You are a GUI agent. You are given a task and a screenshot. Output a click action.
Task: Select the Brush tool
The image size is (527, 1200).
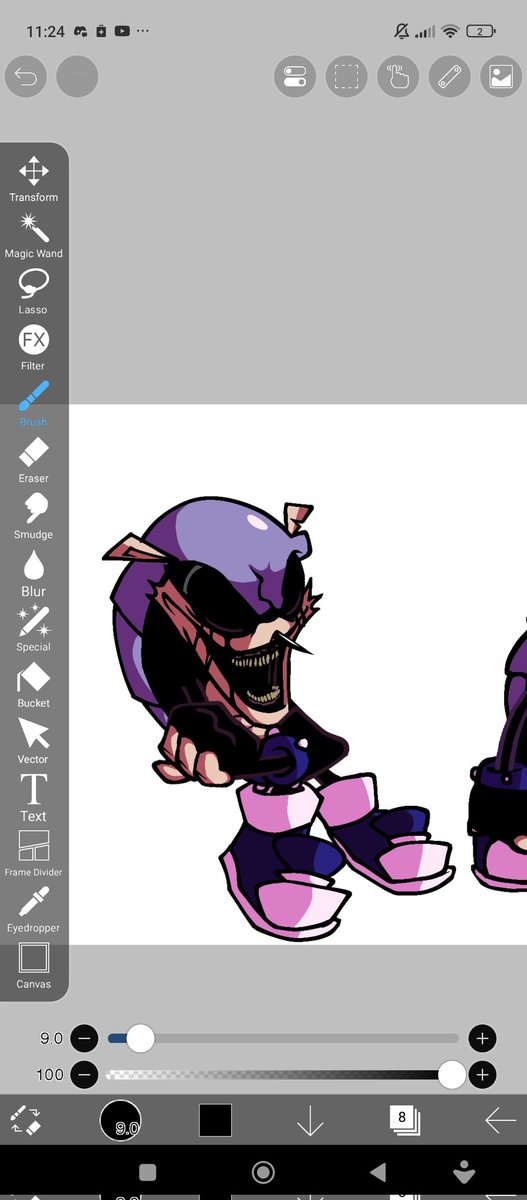click(34, 404)
